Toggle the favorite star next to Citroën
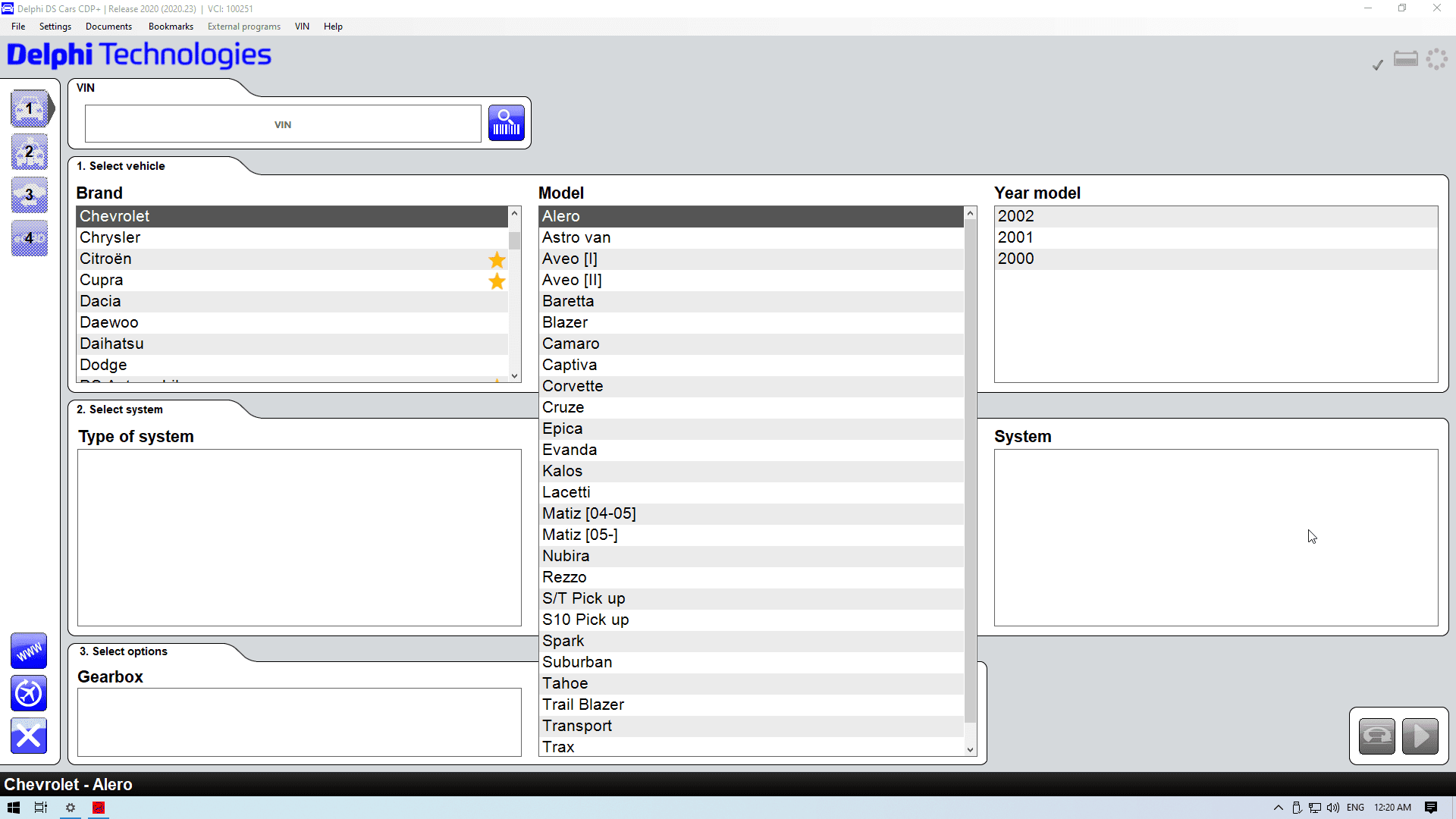The width and height of the screenshot is (1456, 819). tap(497, 260)
